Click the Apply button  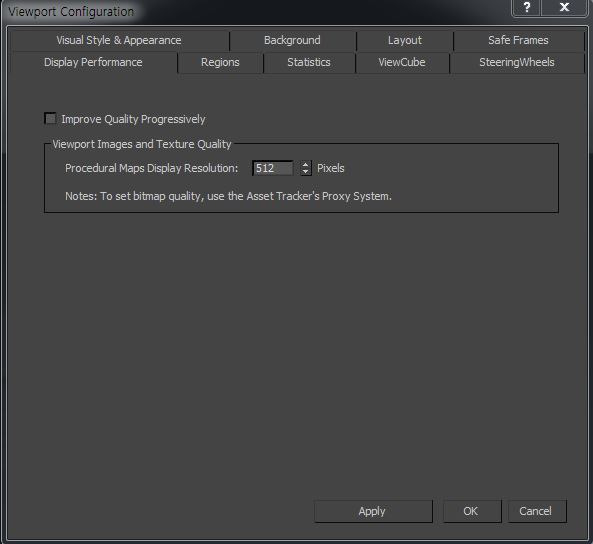[373, 511]
